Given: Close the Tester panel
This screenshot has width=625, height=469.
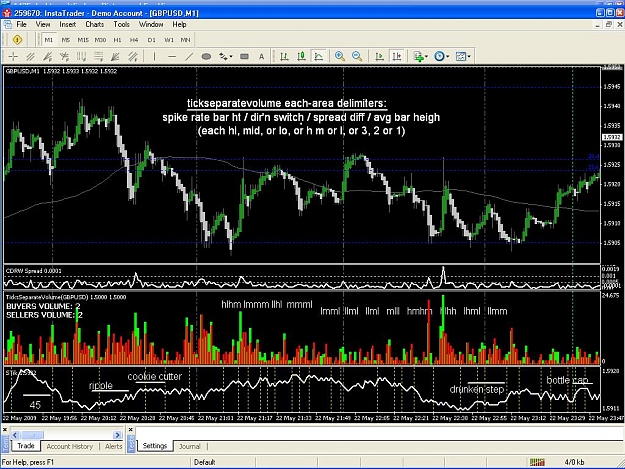Looking at the screenshot, I should point(130,430).
